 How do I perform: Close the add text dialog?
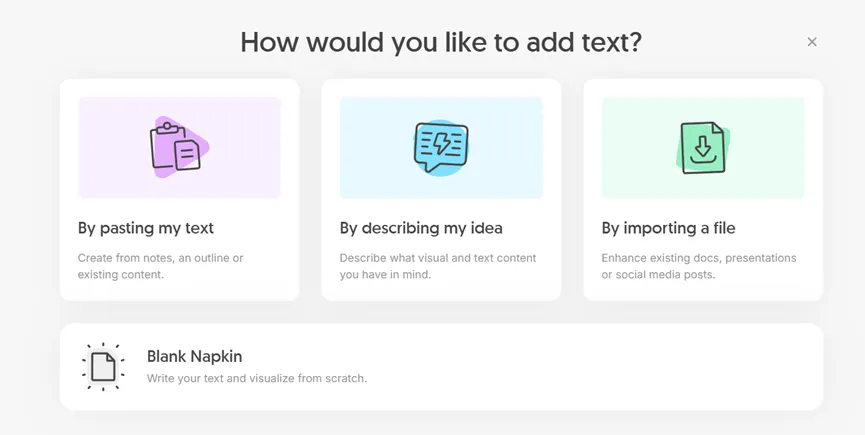(812, 42)
